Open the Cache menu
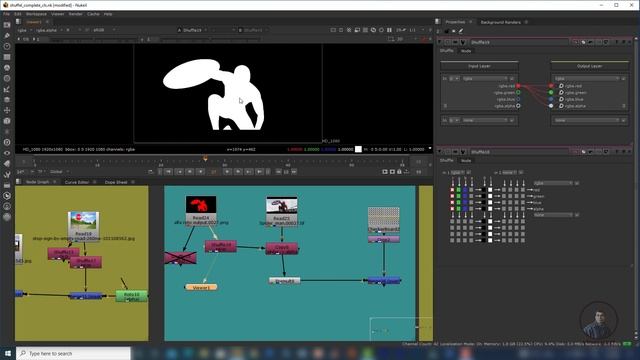Viewport: 640px width, 360px height. pyautogui.click(x=93, y=14)
